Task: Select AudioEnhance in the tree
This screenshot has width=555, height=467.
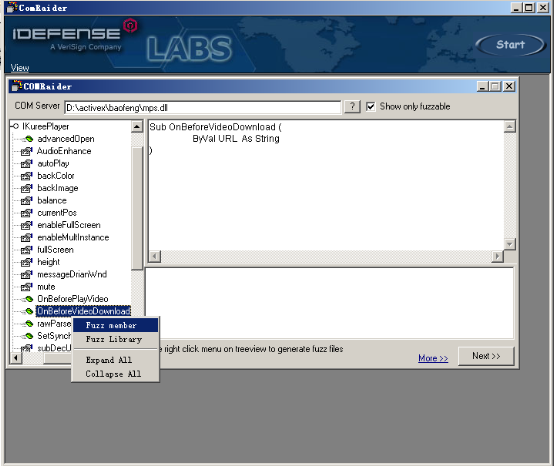Action: point(64,151)
